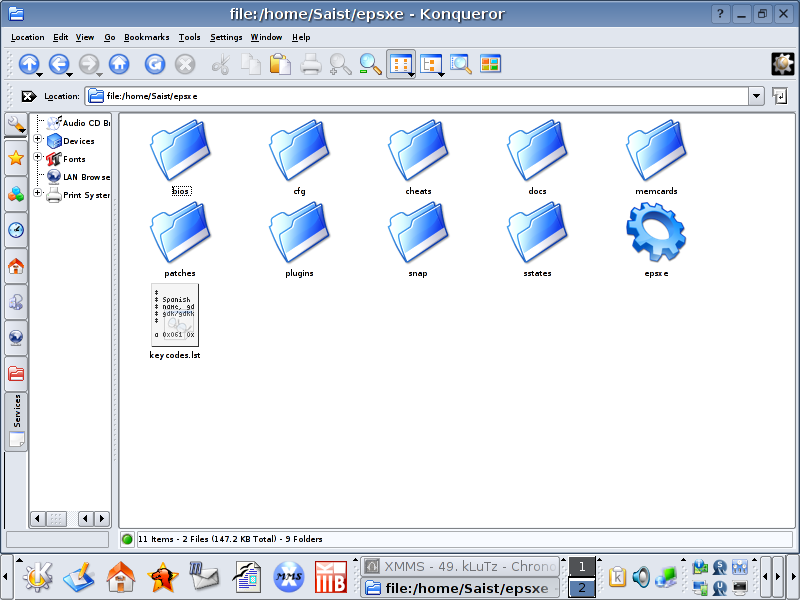The width and height of the screenshot is (800, 600).
Task: Click the Home toolbar icon
Action: coord(119,64)
